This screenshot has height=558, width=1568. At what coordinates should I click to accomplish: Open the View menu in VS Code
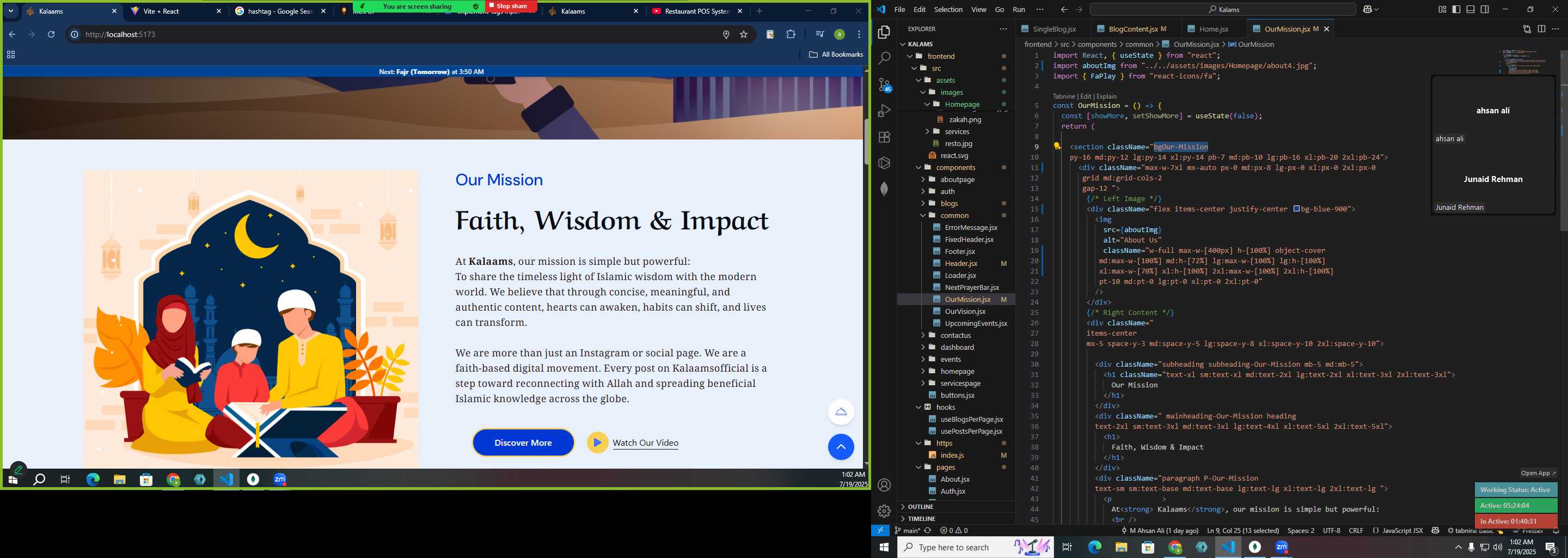978,9
